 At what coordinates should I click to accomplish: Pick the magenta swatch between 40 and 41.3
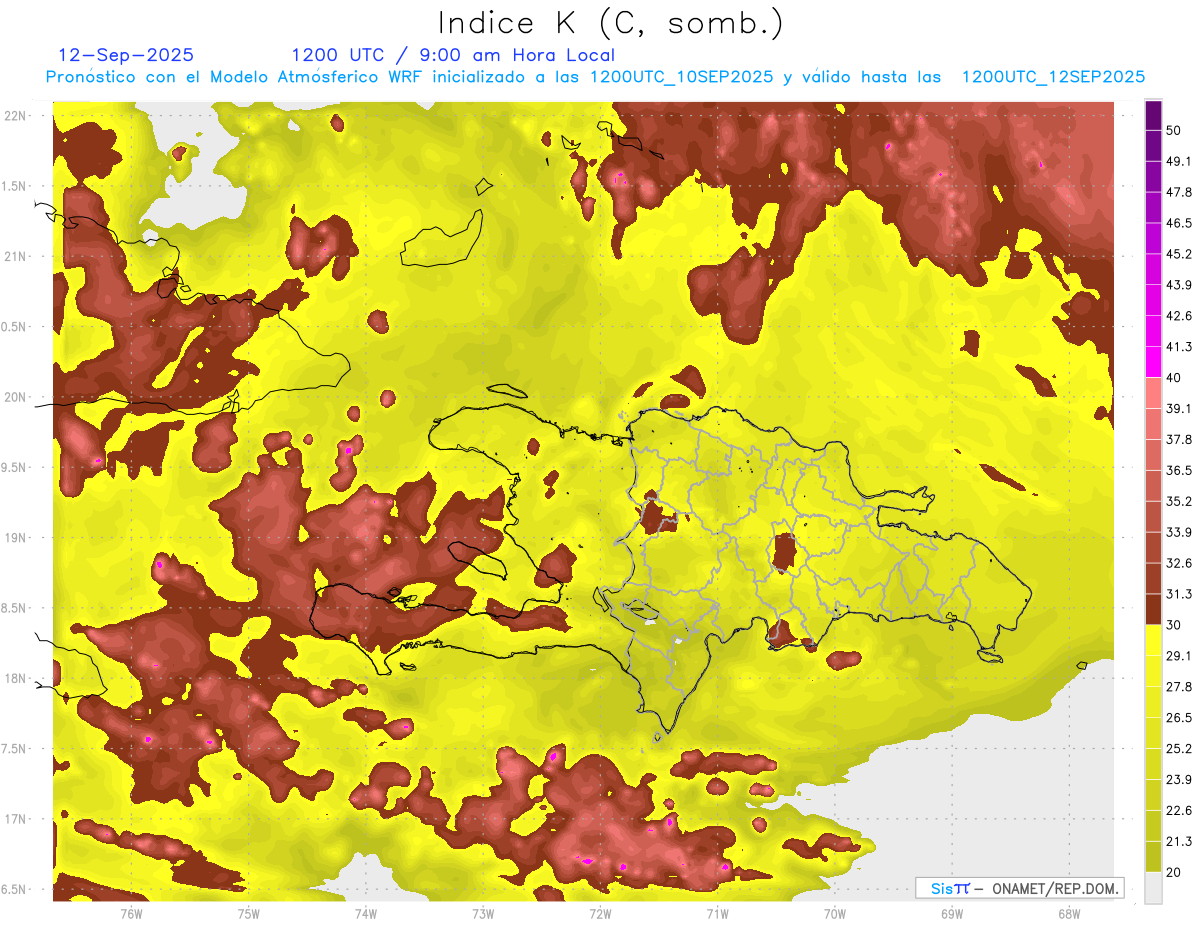pos(1153,362)
